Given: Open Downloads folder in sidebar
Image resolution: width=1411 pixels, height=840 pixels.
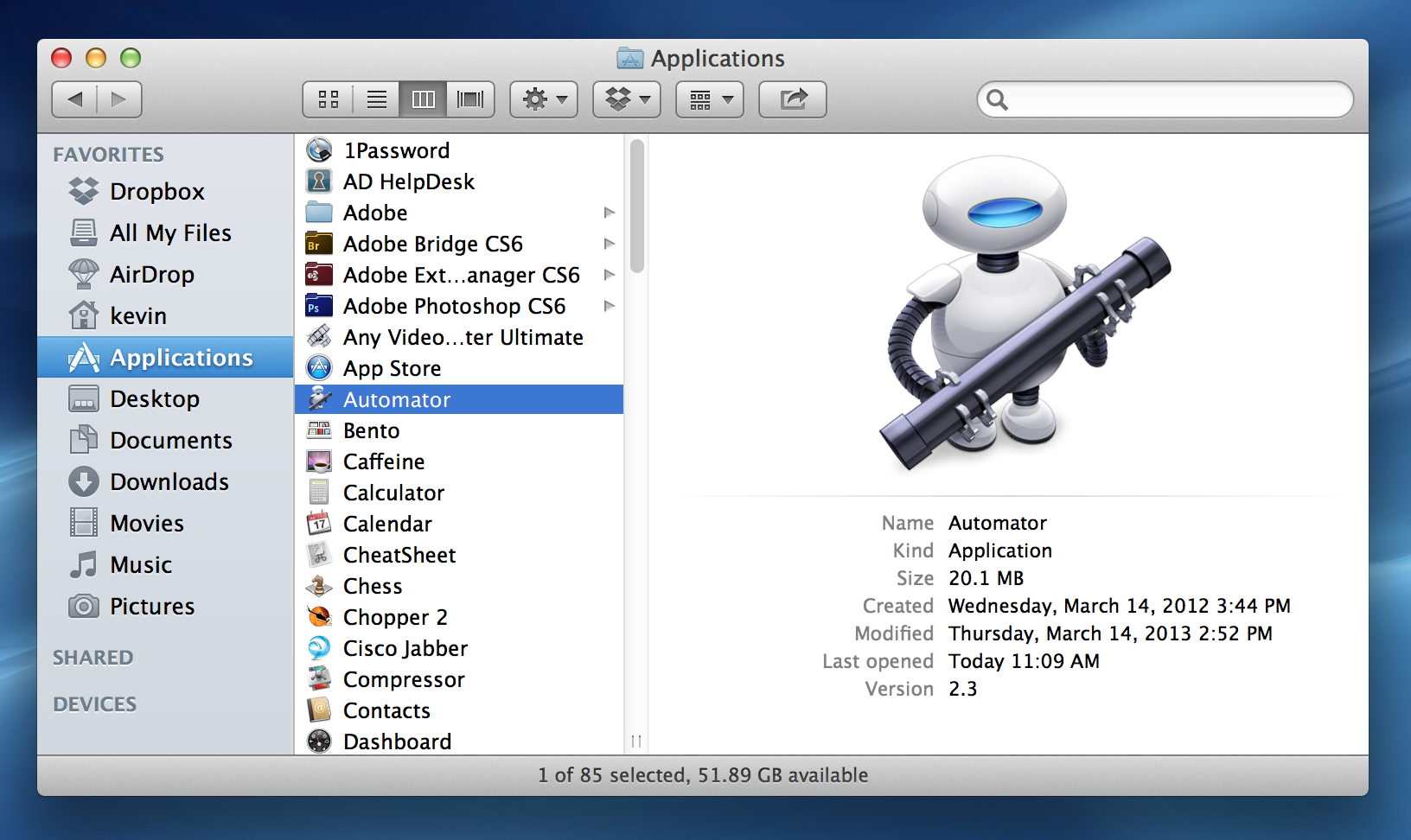Looking at the screenshot, I should (165, 481).
